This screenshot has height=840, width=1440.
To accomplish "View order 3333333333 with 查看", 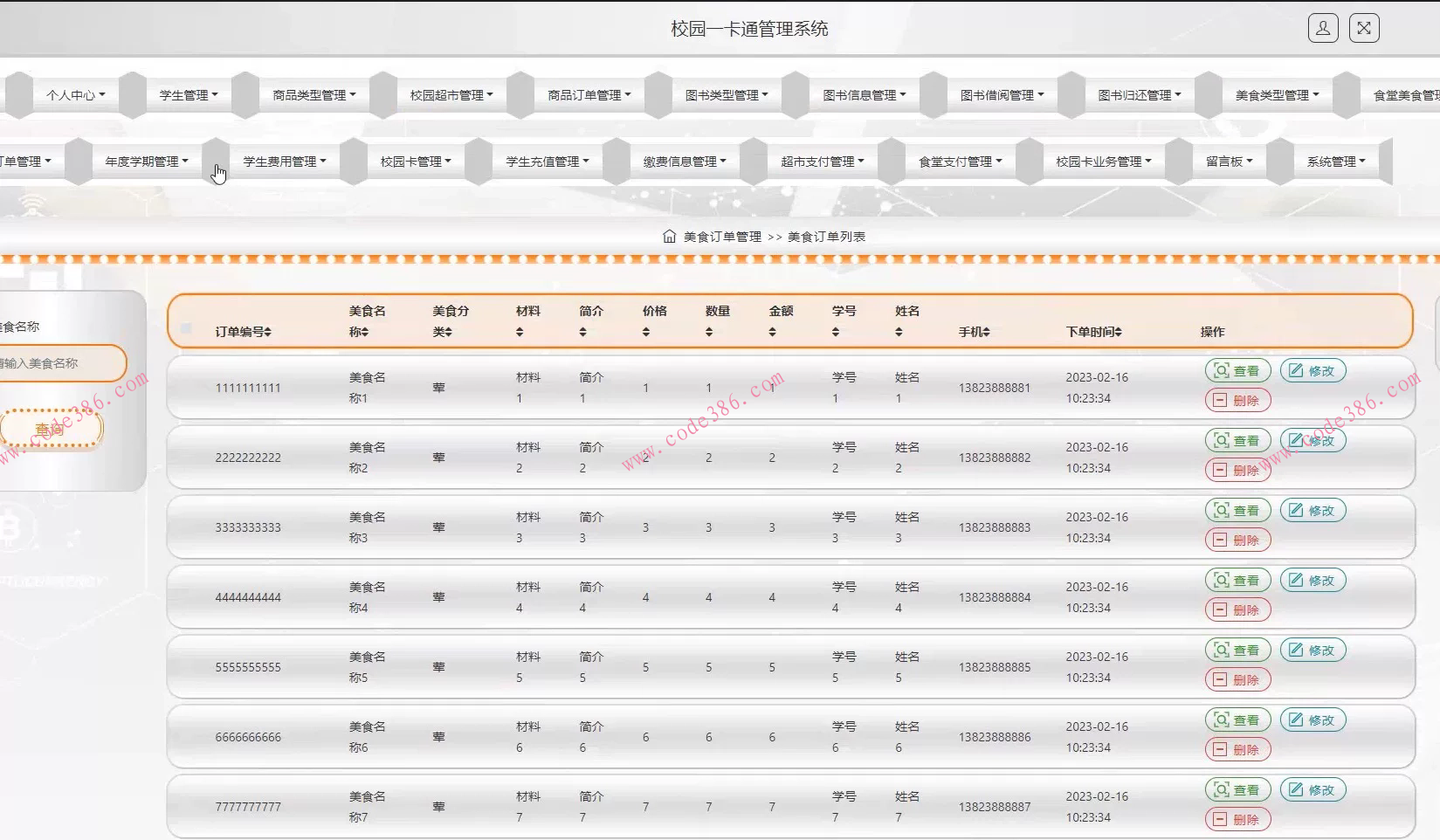I will [x=1237, y=510].
